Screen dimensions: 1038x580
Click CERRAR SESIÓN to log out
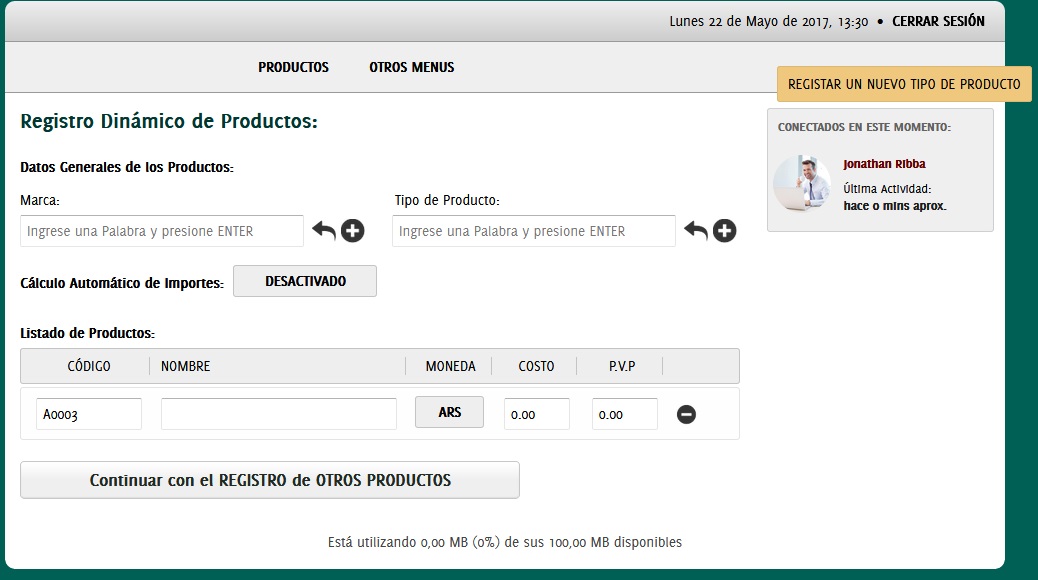pyautogui.click(x=938, y=21)
